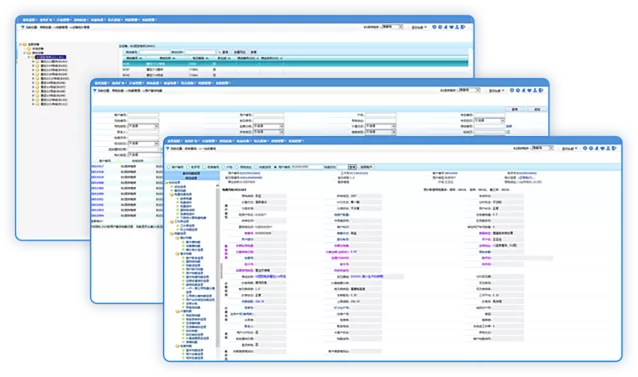This screenshot has width=638, height=377.
Task: Click the exit icon at the middle window's far right
Action: [541, 90]
